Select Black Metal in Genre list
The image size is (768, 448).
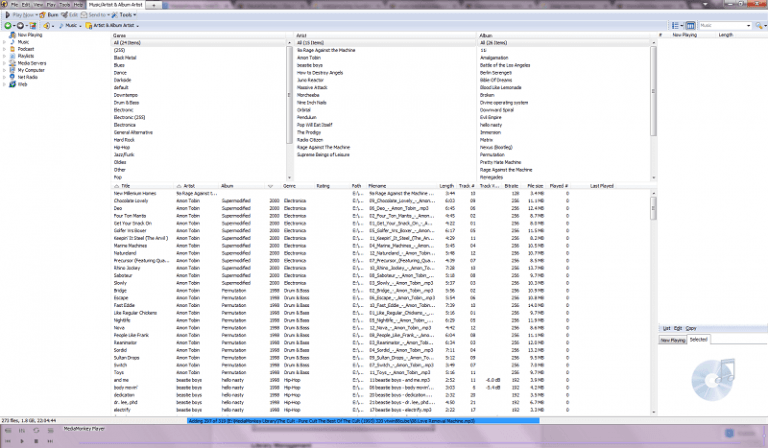(x=125, y=58)
